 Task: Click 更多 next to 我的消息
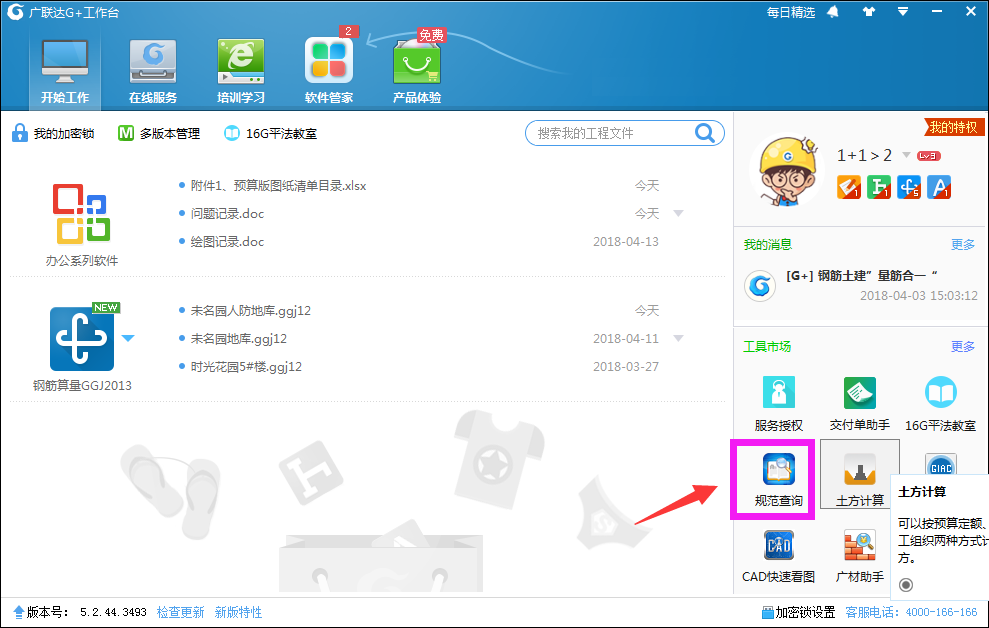[x=963, y=245]
